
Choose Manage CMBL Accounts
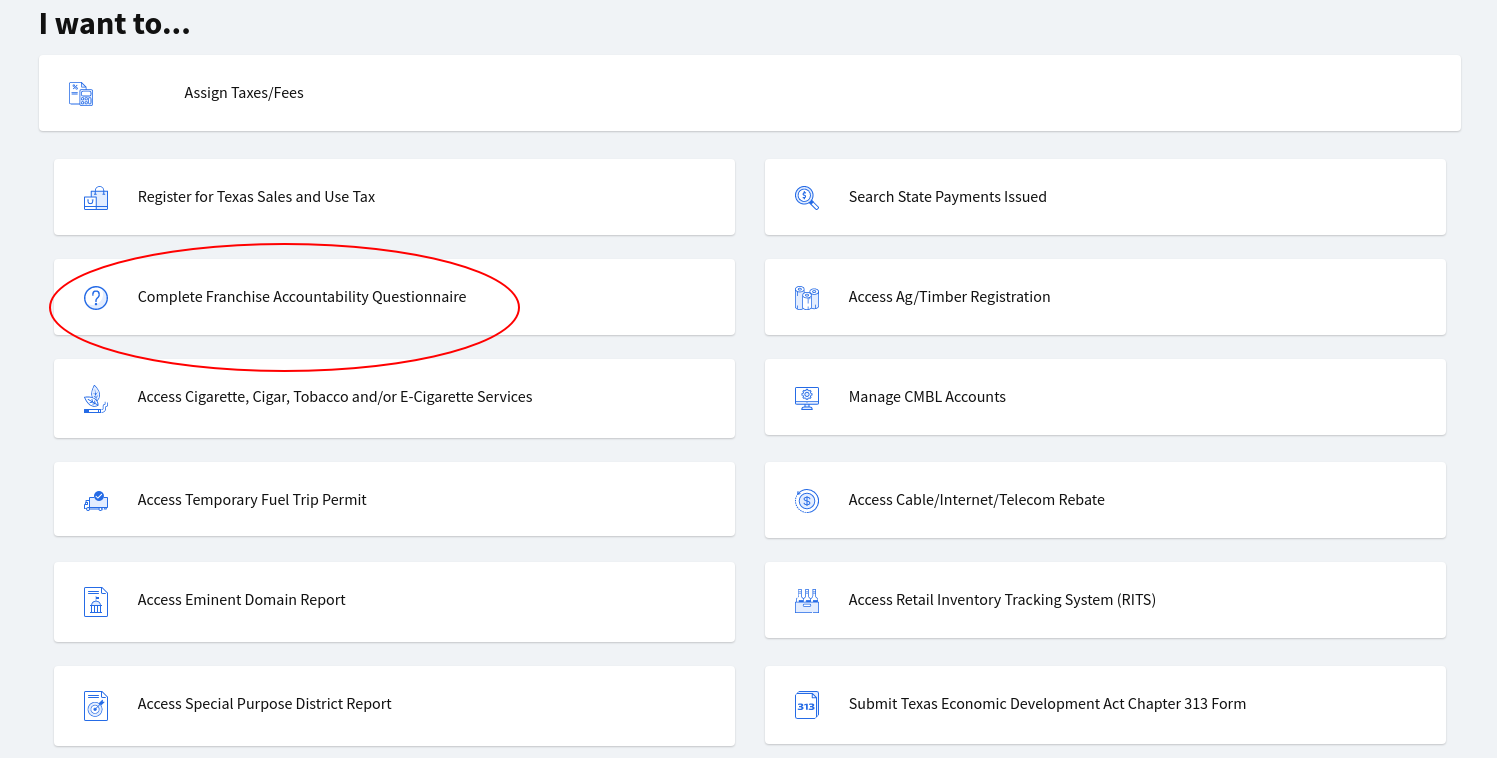pos(927,397)
